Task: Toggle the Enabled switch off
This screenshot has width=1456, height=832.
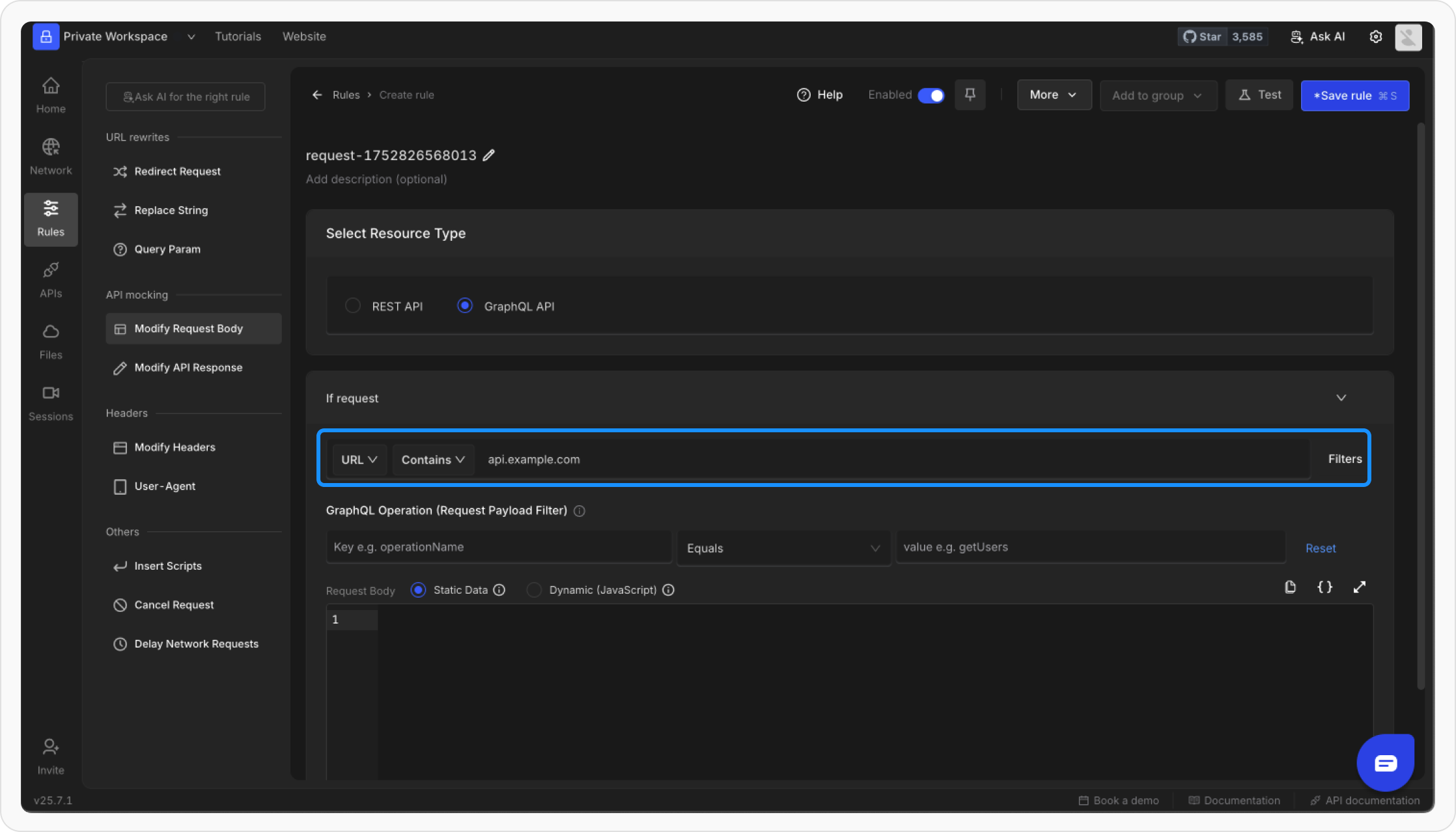Action: point(931,96)
